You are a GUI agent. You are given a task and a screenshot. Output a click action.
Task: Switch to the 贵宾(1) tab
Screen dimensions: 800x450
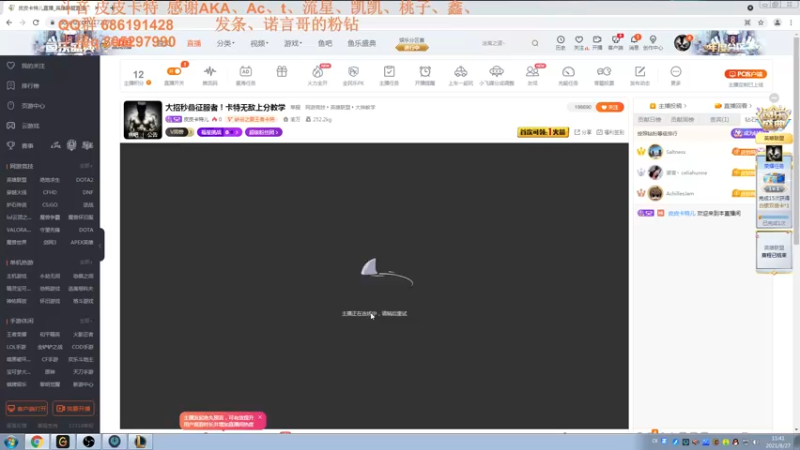tap(719, 119)
